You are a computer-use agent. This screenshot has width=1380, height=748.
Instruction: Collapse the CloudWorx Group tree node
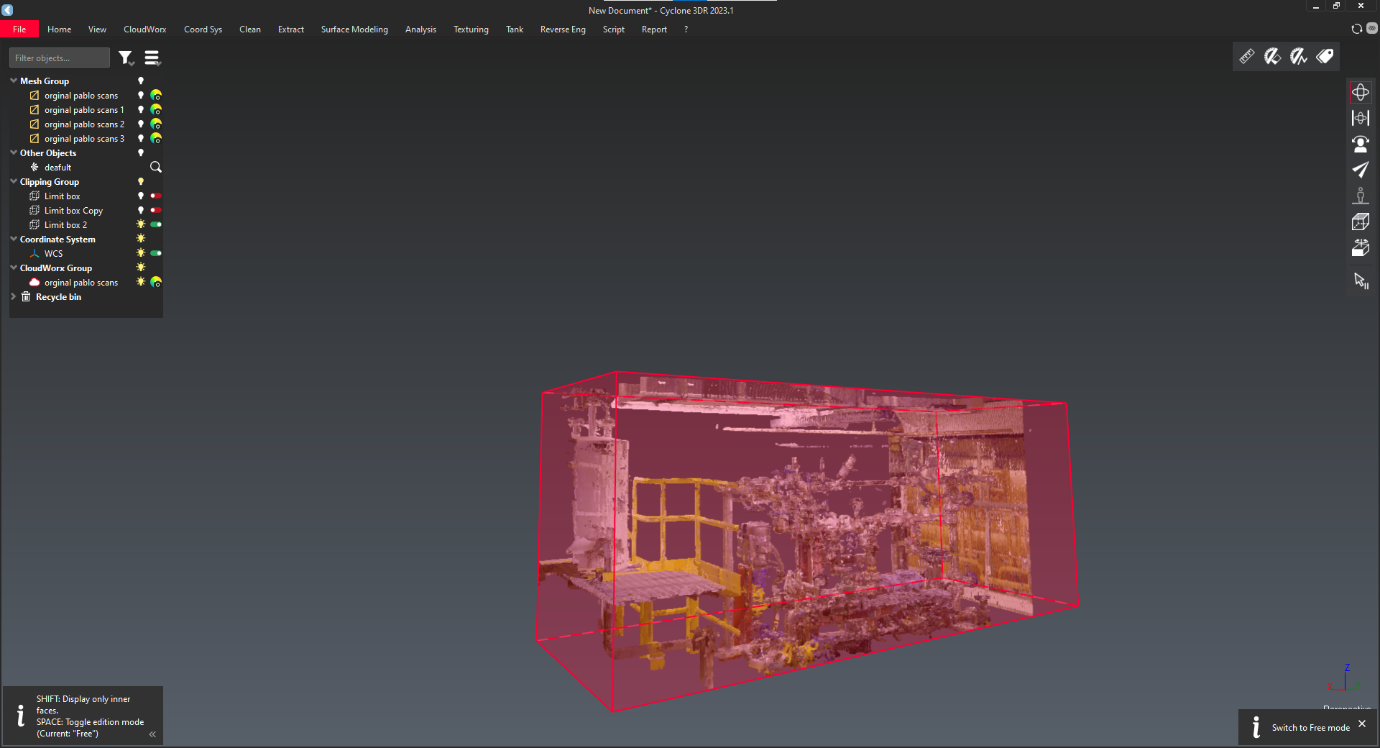pos(14,268)
